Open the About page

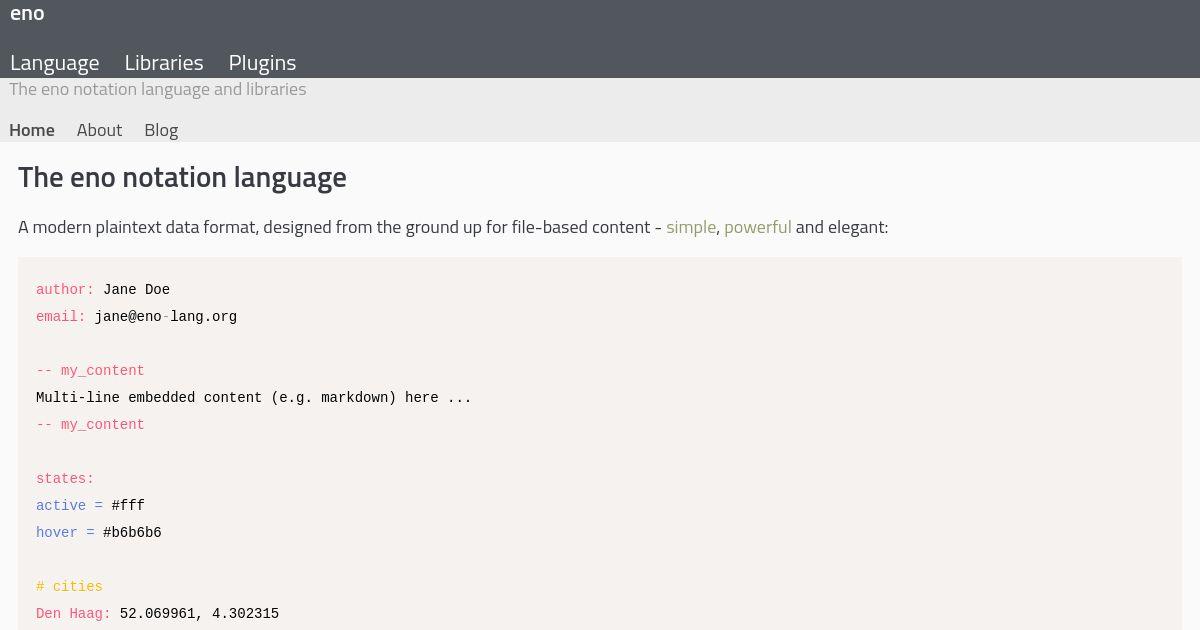pyautogui.click(x=99, y=130)
